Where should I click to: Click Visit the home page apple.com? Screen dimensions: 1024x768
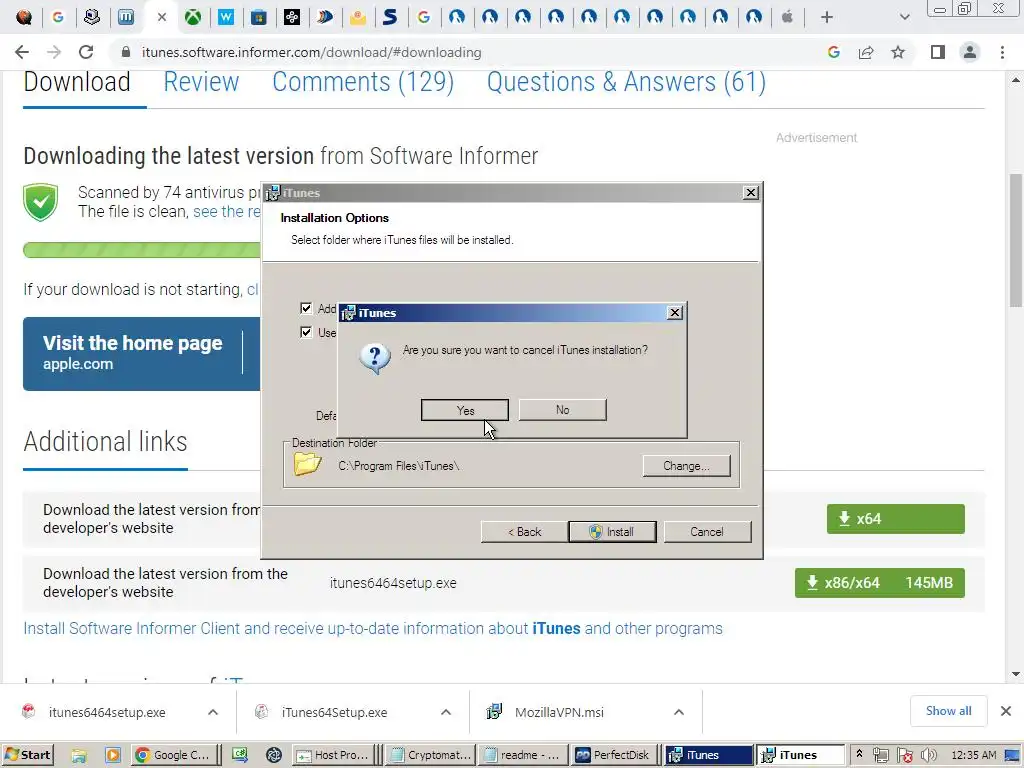(x=142, y=353)
